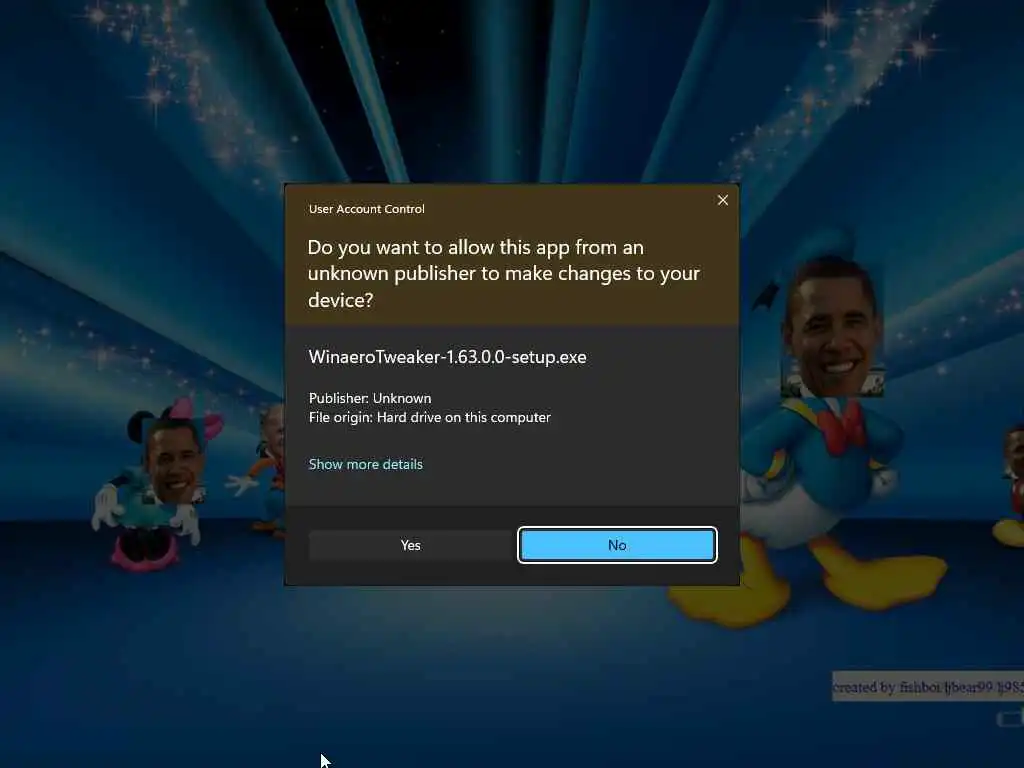
Task: Click the Publisher: Unknown text
Action: (x=370, y=398)
